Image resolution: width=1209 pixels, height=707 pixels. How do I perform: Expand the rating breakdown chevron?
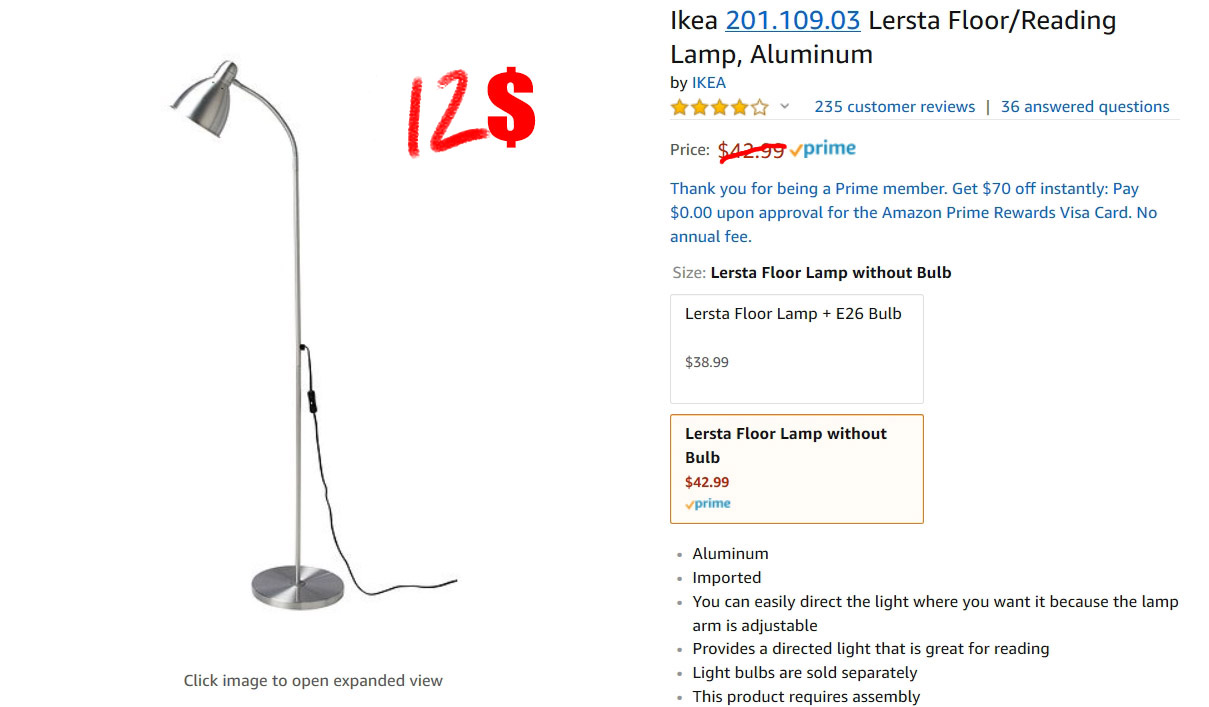click(x=784, y=106)
